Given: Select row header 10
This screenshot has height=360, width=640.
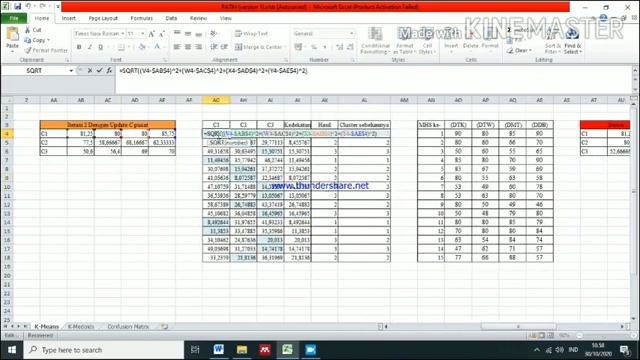Looking at the screenshot, I should pos(7,187).
